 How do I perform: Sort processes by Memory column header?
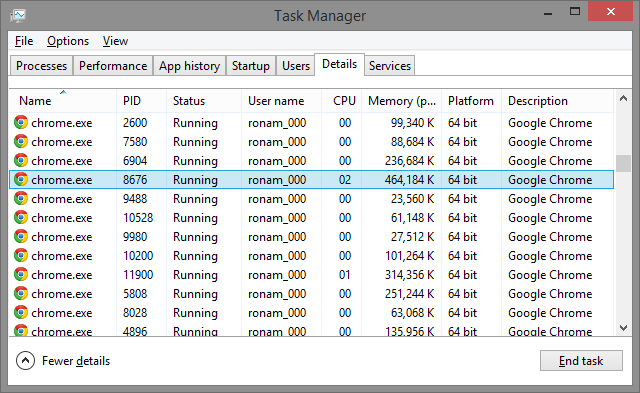[x=402, y=101]
